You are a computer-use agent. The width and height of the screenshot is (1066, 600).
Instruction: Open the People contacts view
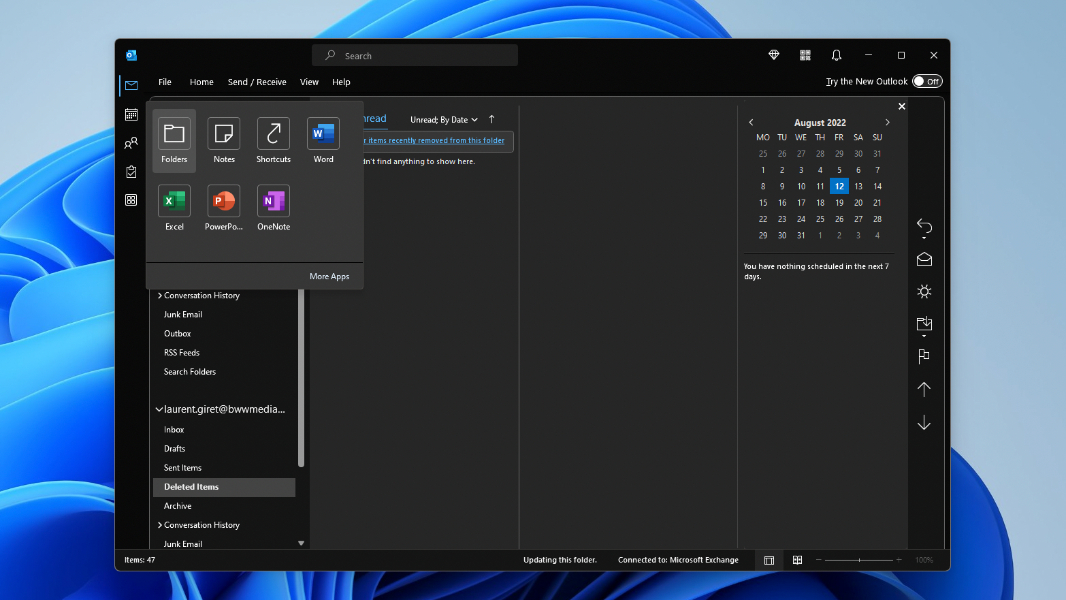pyautogui.click(x=131, y=143)
